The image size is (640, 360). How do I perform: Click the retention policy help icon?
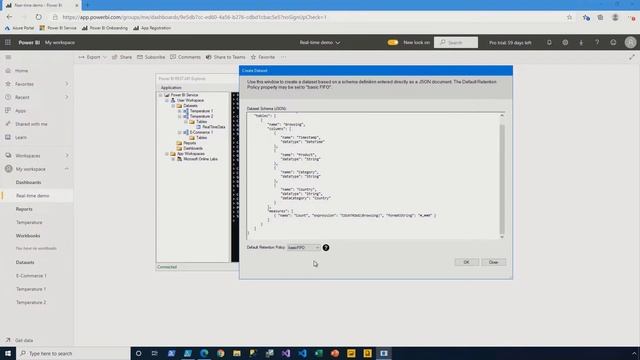point(326,247)
